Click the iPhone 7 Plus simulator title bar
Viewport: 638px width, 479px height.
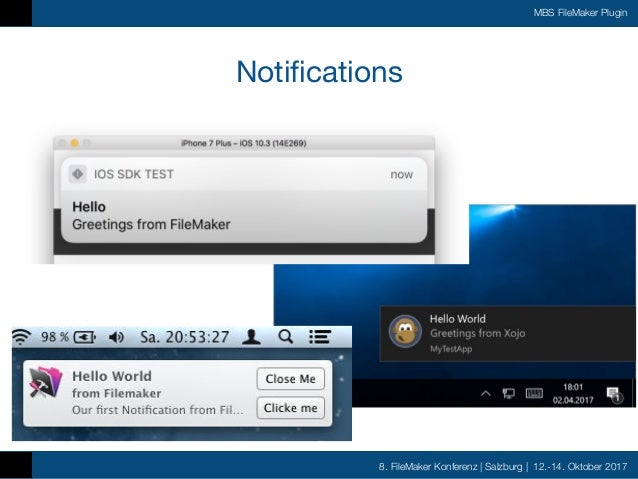[x=244, y=143]
